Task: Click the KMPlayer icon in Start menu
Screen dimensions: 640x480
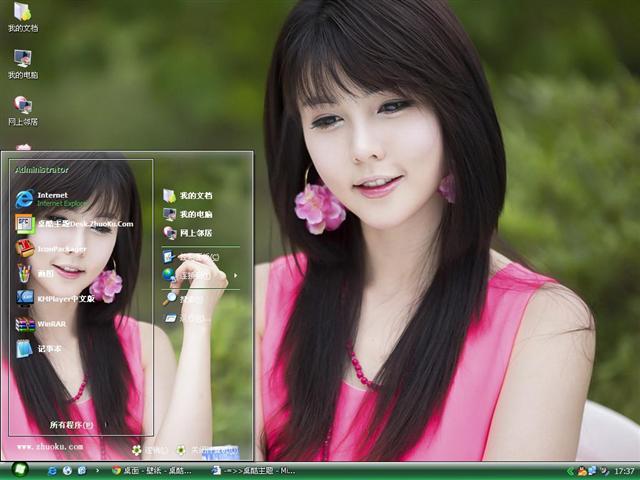Action: click(25, 298)
